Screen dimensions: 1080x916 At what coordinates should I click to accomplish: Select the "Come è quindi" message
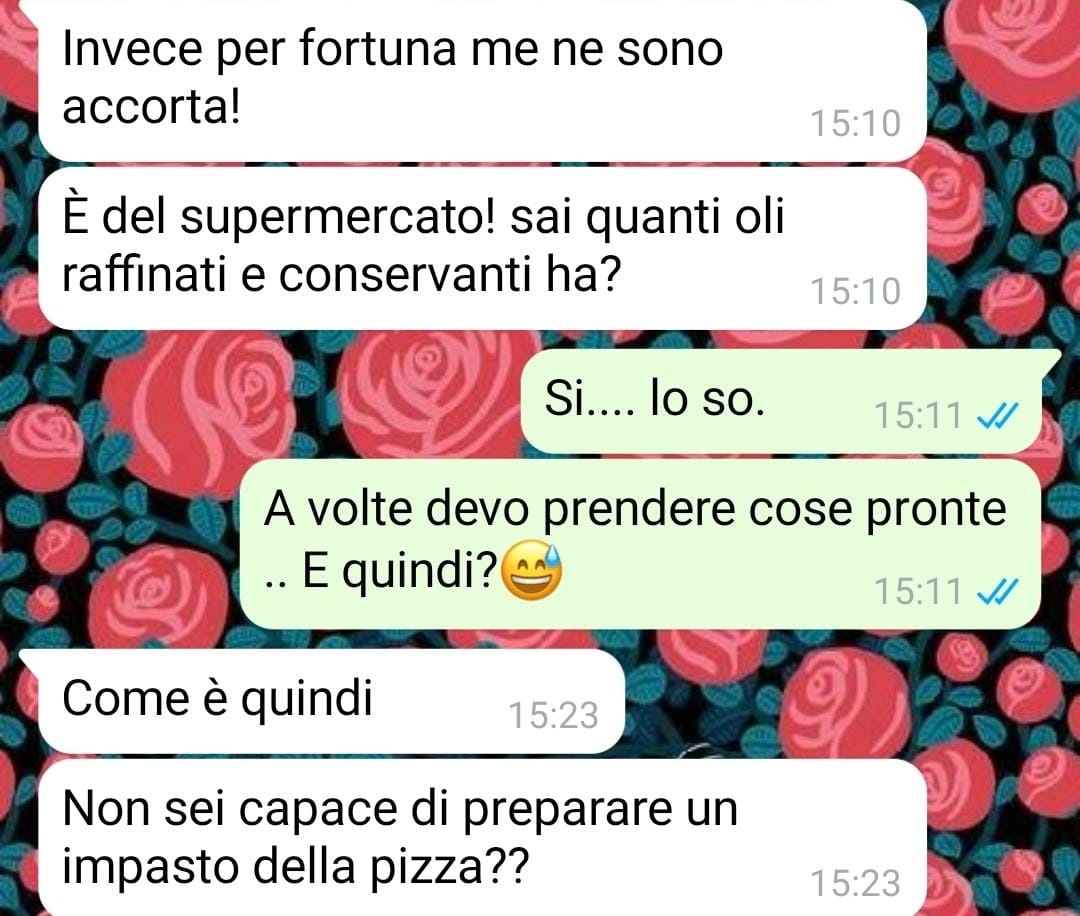click(x=331, y=701)
